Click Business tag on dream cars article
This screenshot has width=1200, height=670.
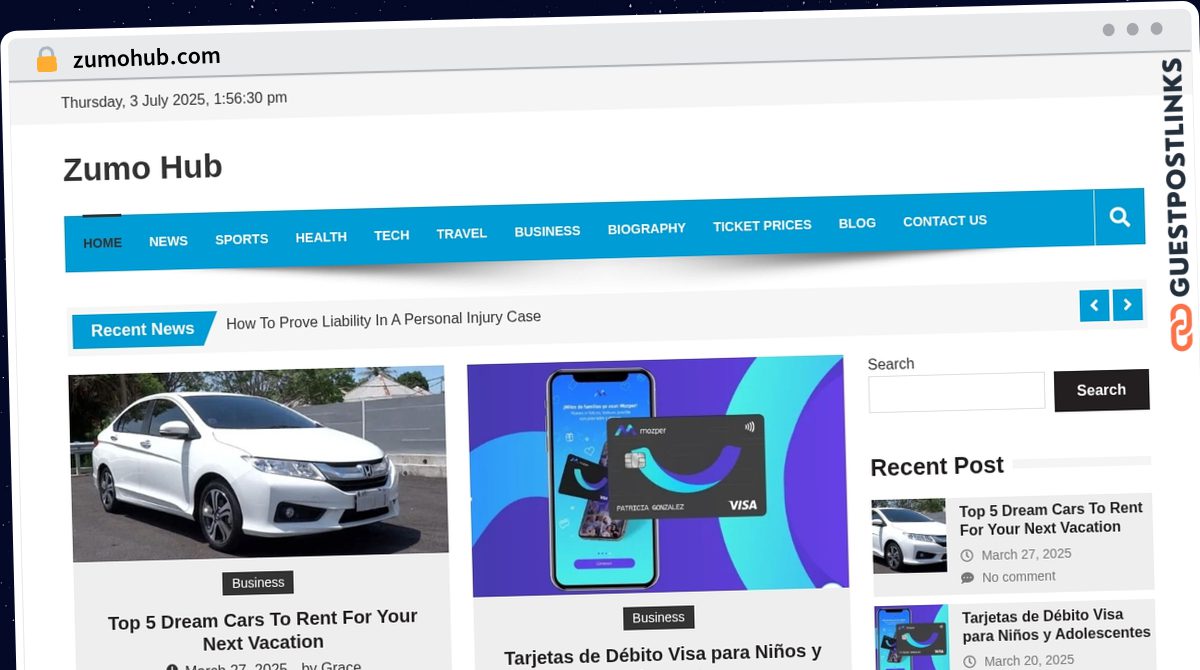pyautogui.click(x=258, y=583)
